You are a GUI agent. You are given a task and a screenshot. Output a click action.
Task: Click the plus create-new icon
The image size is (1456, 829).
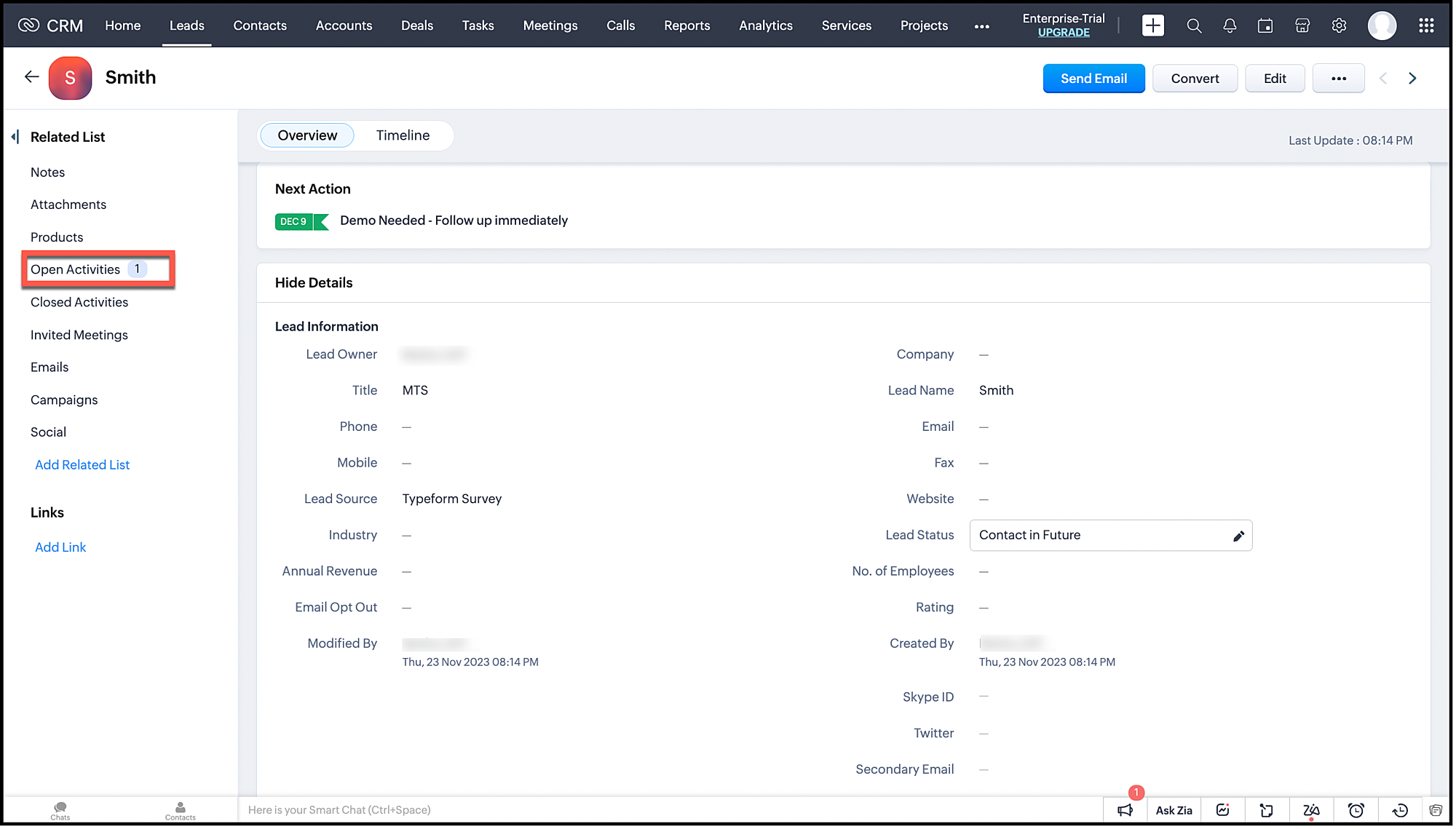coord(1152,25)
